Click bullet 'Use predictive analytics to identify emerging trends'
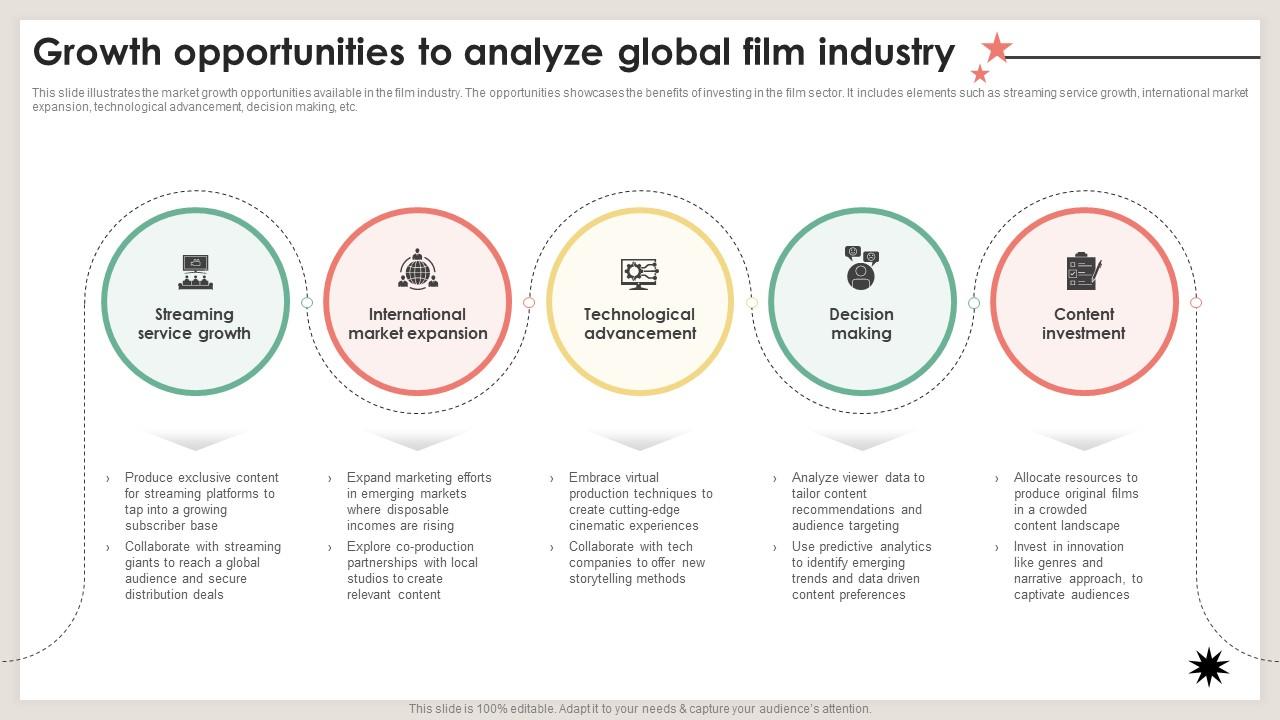Screen dimensions: 1280x720 tap(861, 571)
